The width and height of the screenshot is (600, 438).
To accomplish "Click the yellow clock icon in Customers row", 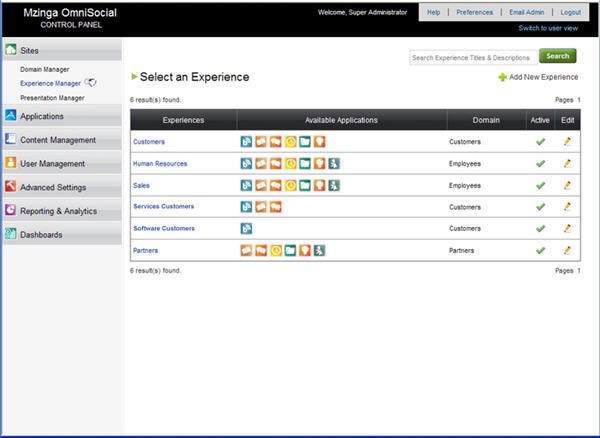I will click(x=290, y=142).
